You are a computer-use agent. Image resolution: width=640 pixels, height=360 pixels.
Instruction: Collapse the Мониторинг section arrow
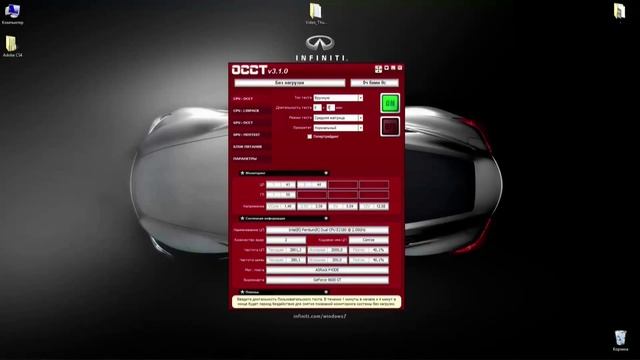[326, 173]
